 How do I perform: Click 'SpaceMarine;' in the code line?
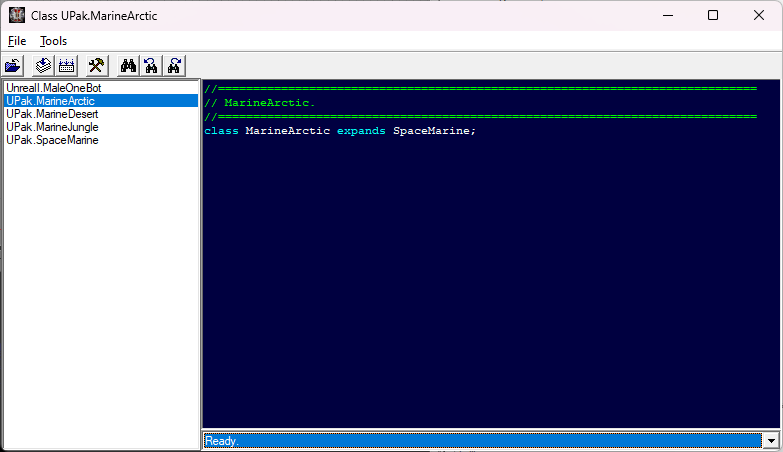(x=434, y=131)
